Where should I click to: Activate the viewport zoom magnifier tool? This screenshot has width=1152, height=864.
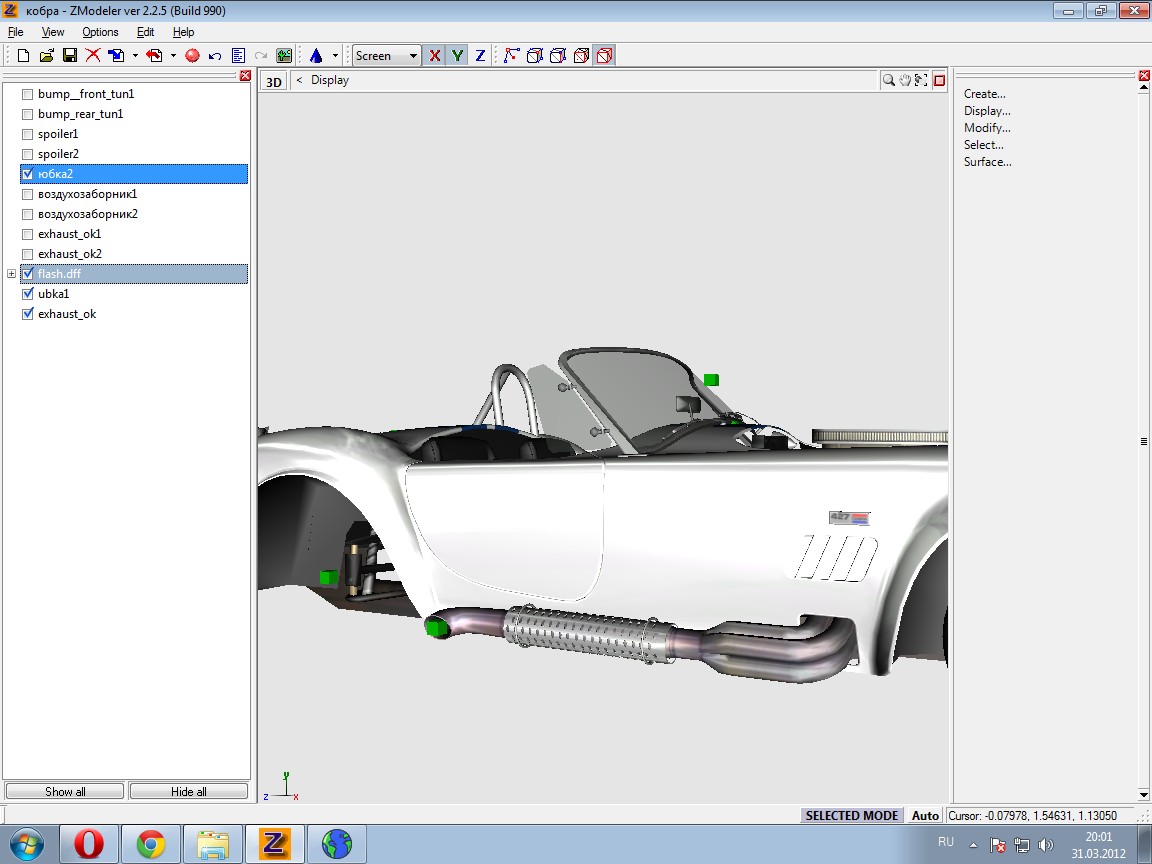click(x=888, y=81)
